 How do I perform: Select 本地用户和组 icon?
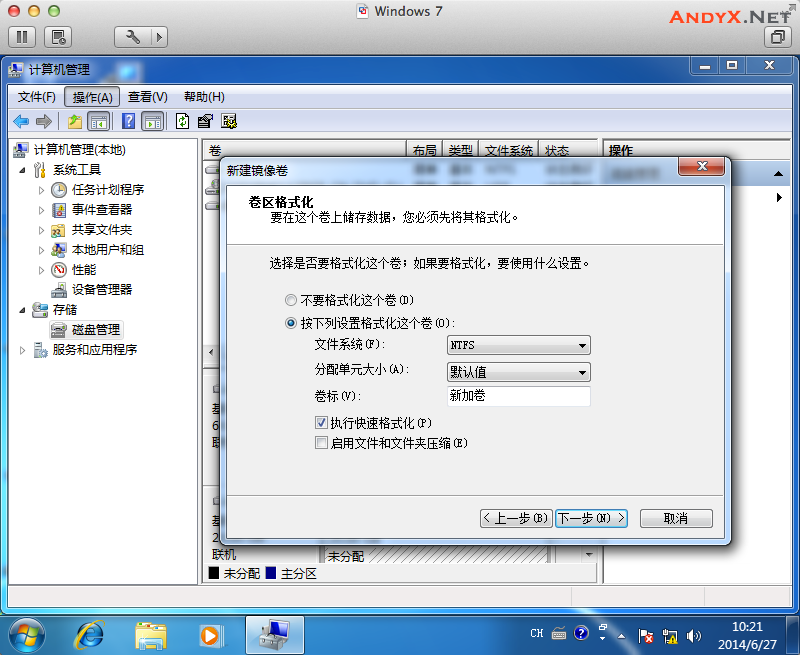click(x=59, y=250)
